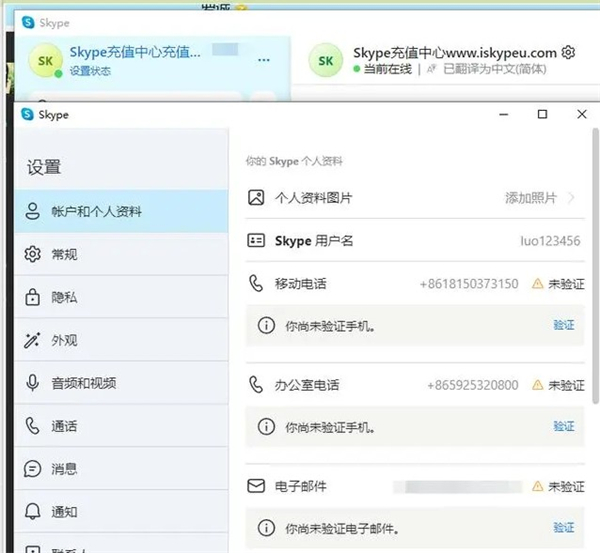Viewport: 600px width, 553px height.
Task: Click the settings window vertical scrollbar
Action: click(x=595, y=266)
